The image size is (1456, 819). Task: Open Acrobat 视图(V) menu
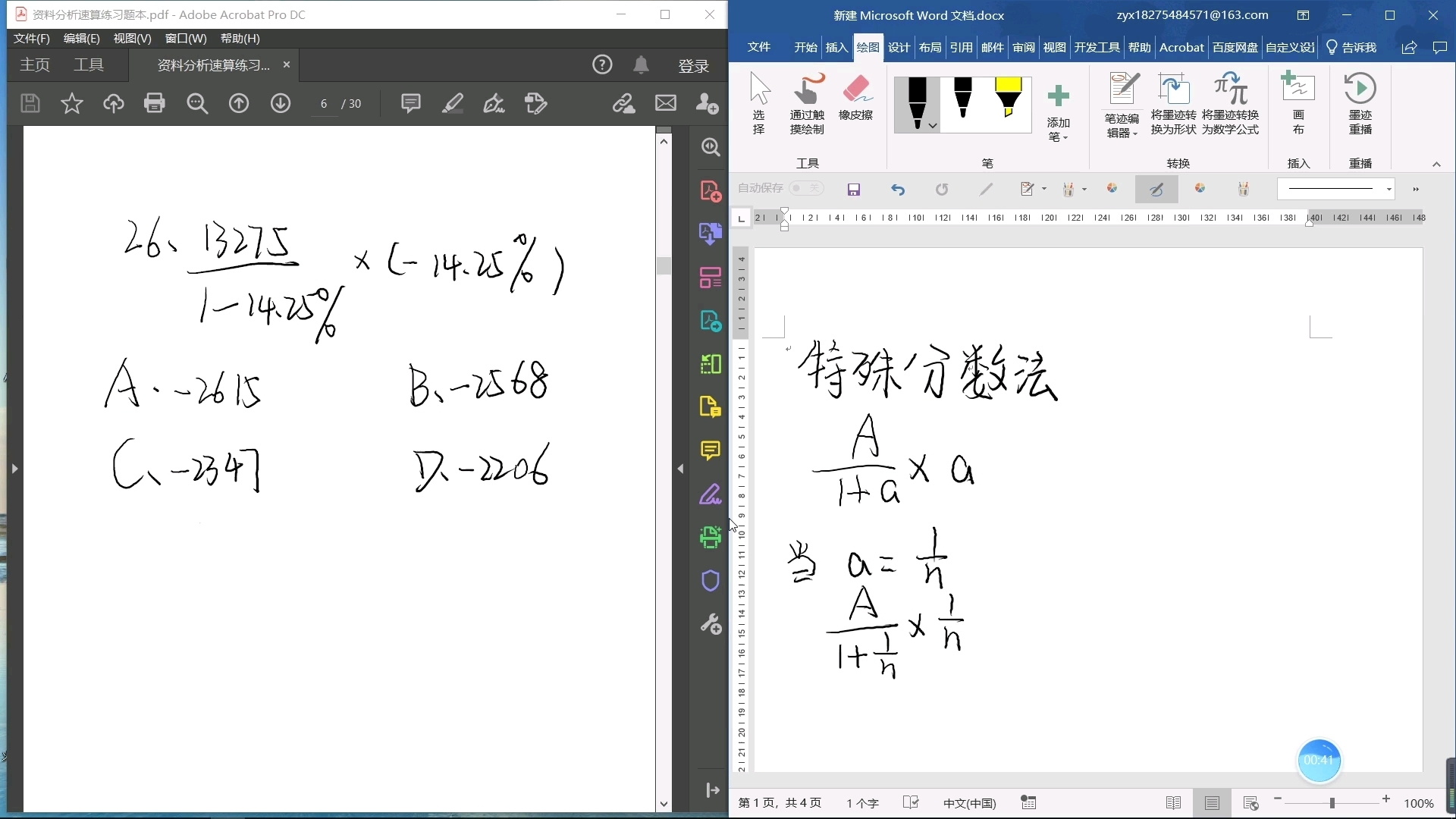[132, 38]
